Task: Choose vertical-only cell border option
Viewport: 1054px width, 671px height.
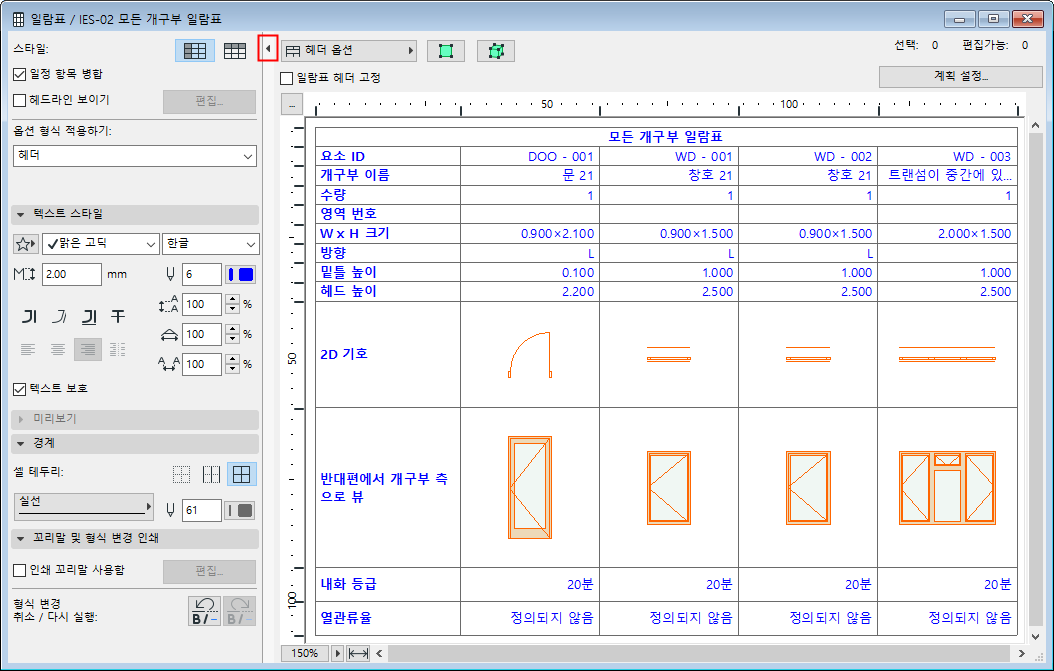Action: pyautogui.click(x=211, y=474)
